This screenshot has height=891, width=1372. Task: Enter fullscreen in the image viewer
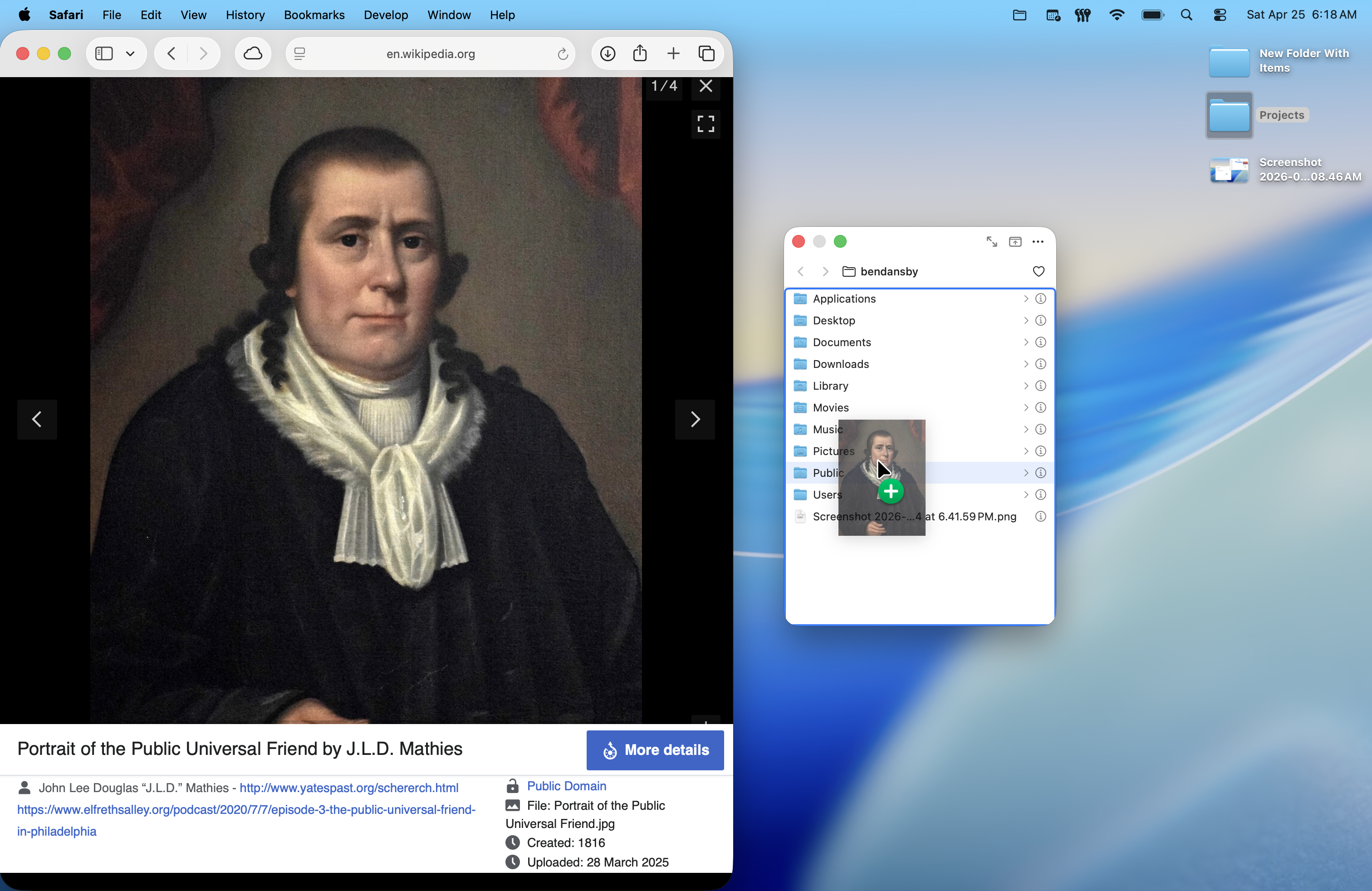tap(705, 124)
